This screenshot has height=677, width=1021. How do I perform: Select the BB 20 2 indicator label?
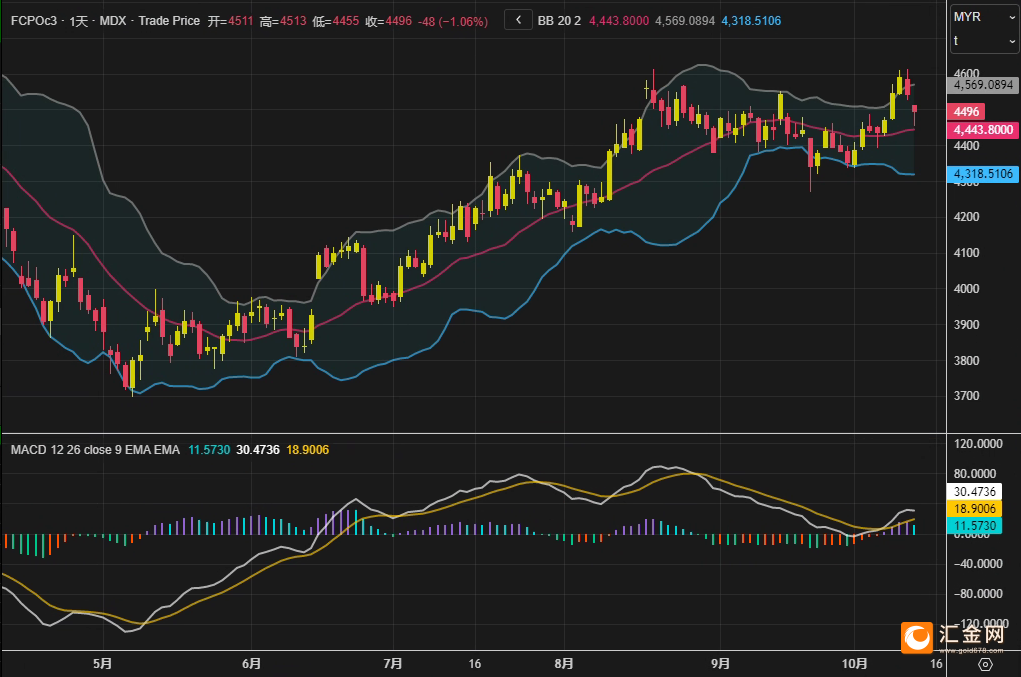click(x=559, y=20)
